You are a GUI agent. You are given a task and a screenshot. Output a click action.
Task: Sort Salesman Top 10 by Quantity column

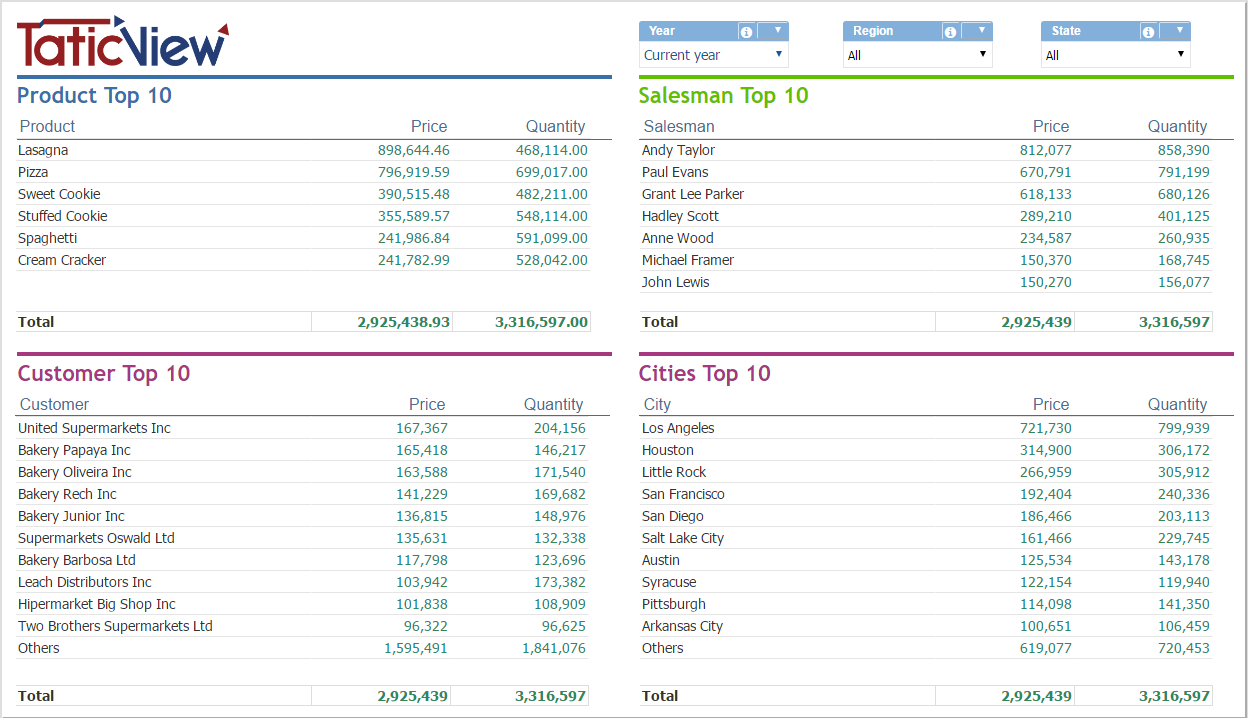click(1177, 126)
